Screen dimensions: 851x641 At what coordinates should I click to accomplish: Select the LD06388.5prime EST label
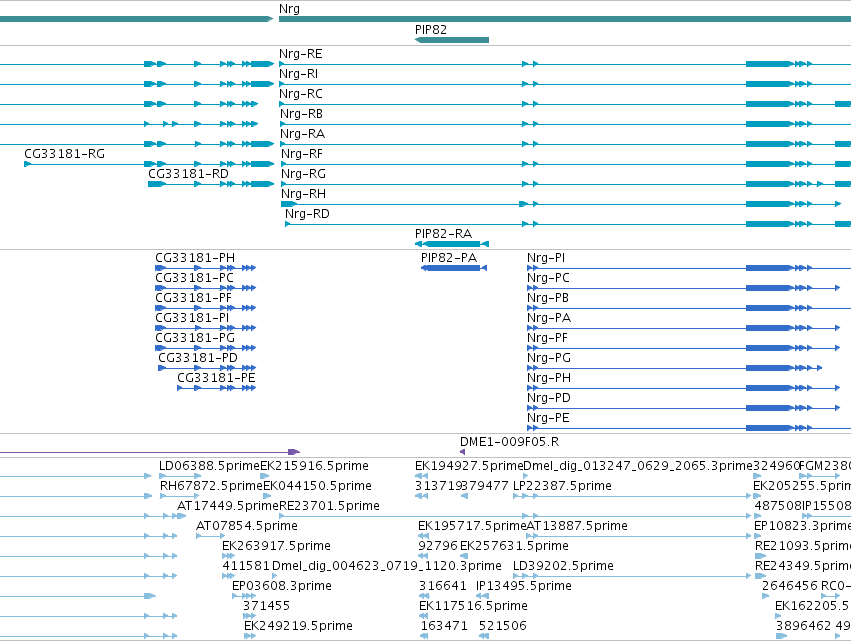coord(209,466)
